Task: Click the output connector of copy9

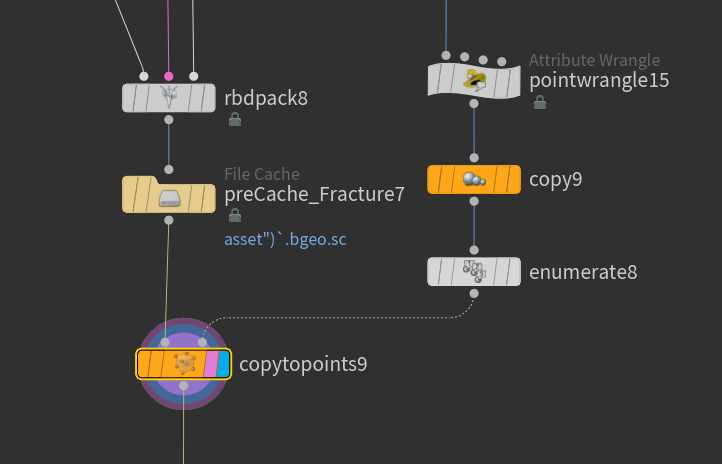Action: point(474,201)
